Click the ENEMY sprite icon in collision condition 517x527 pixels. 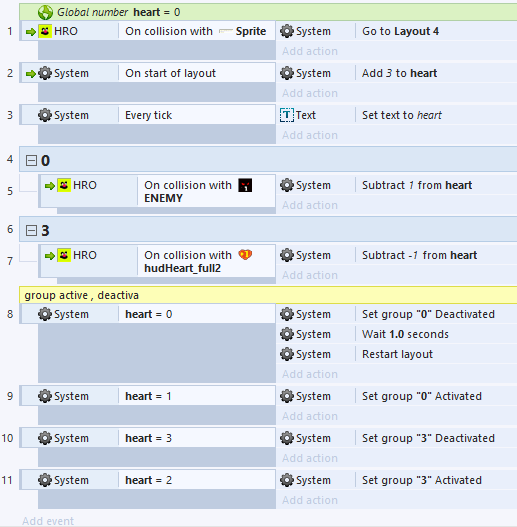coord(245,185)
